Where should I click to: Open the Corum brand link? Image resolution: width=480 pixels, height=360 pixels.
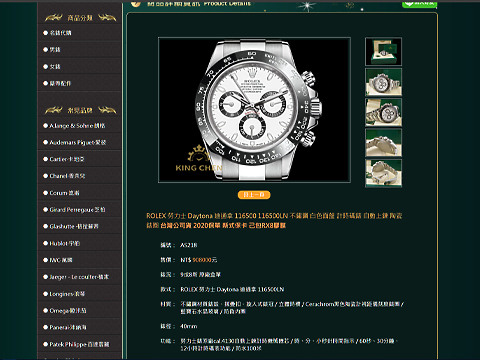64,193
